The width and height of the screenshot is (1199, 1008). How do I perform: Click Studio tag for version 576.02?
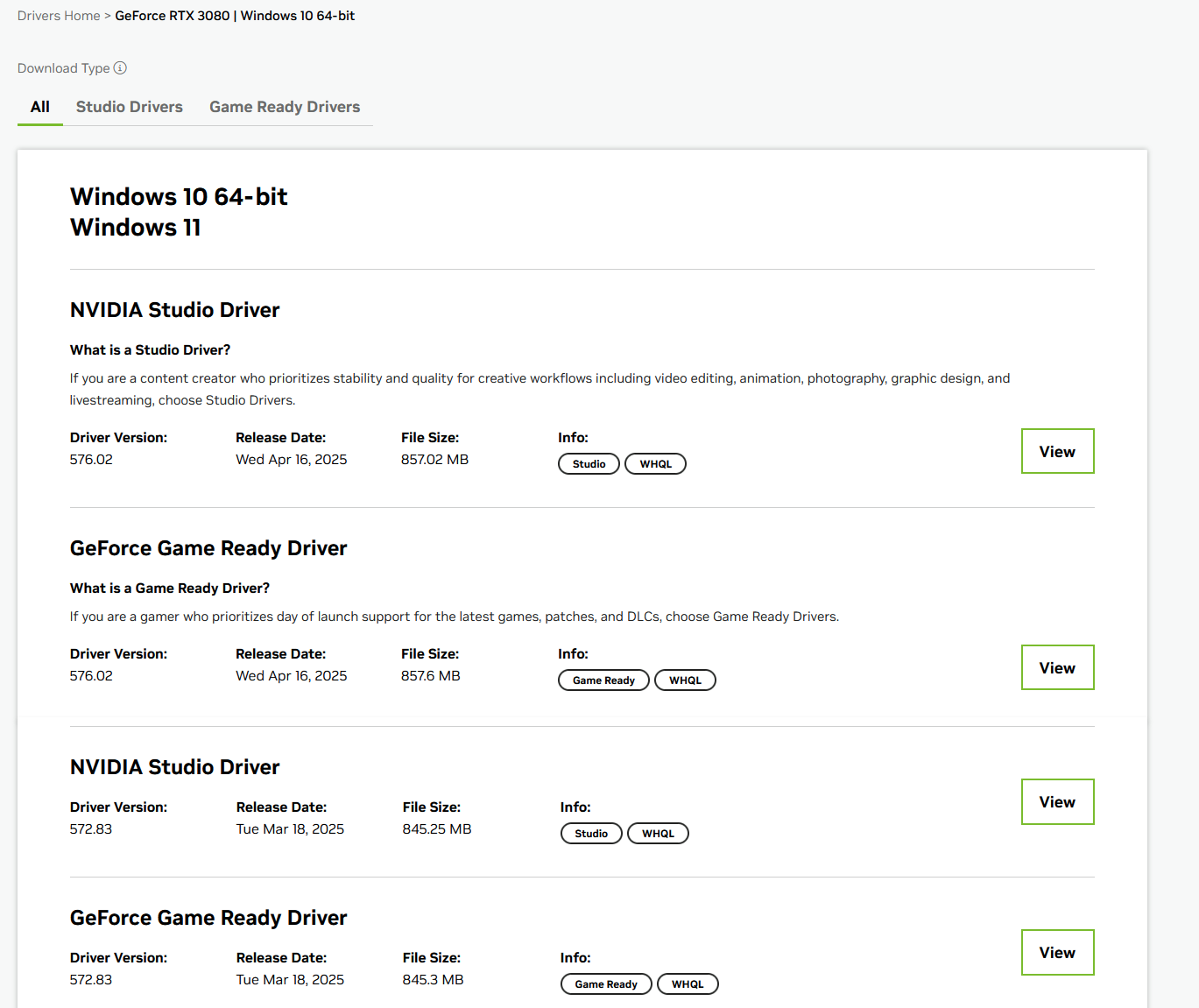click(x=589, y=464)
